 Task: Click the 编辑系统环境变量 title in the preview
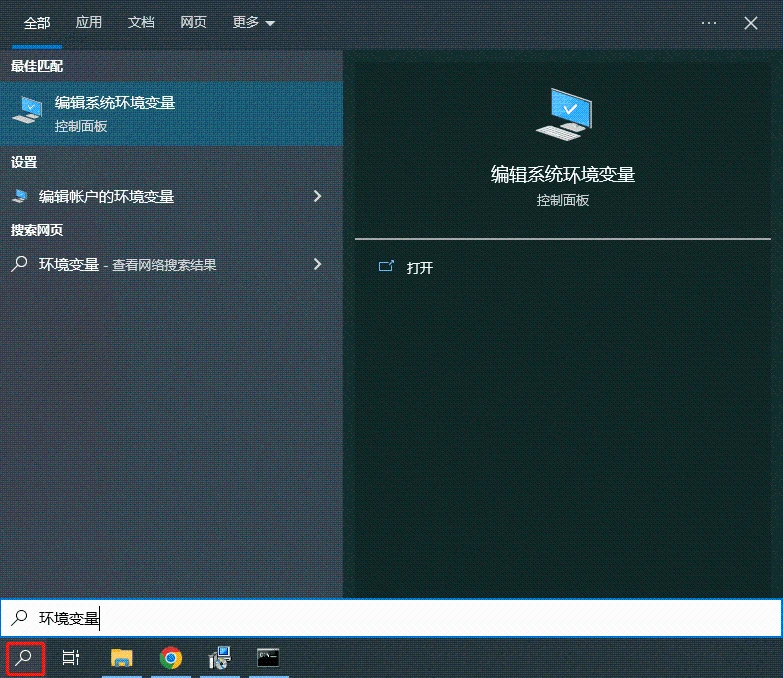(563, 174)
